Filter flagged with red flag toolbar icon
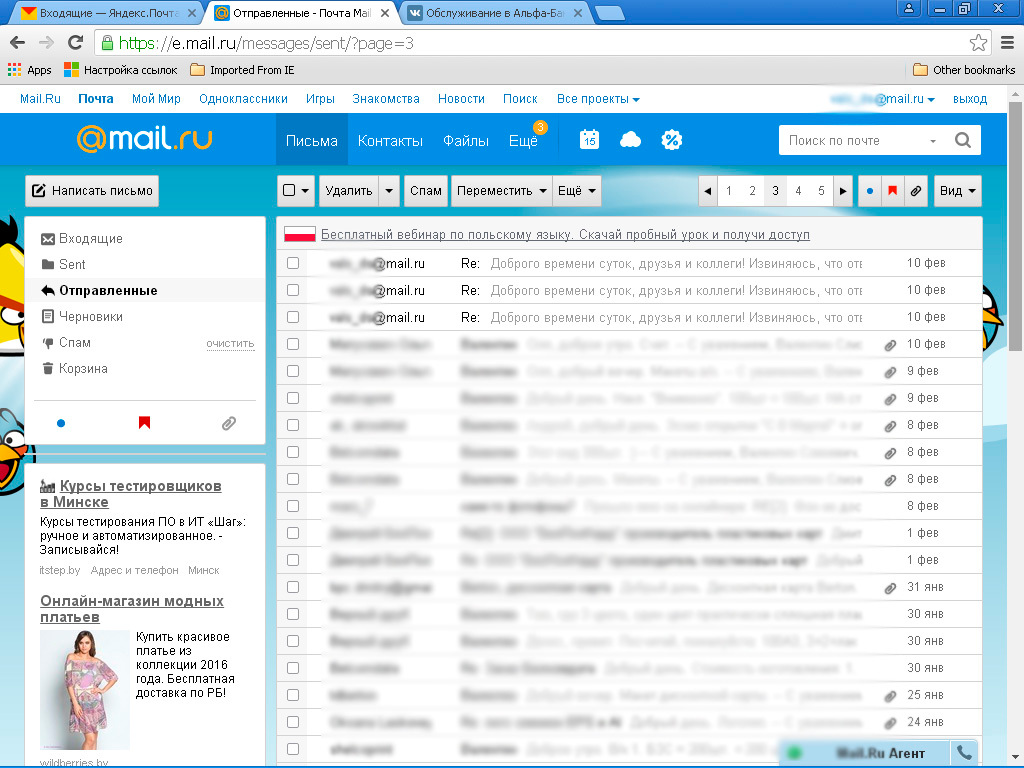 tap(892, 191)
